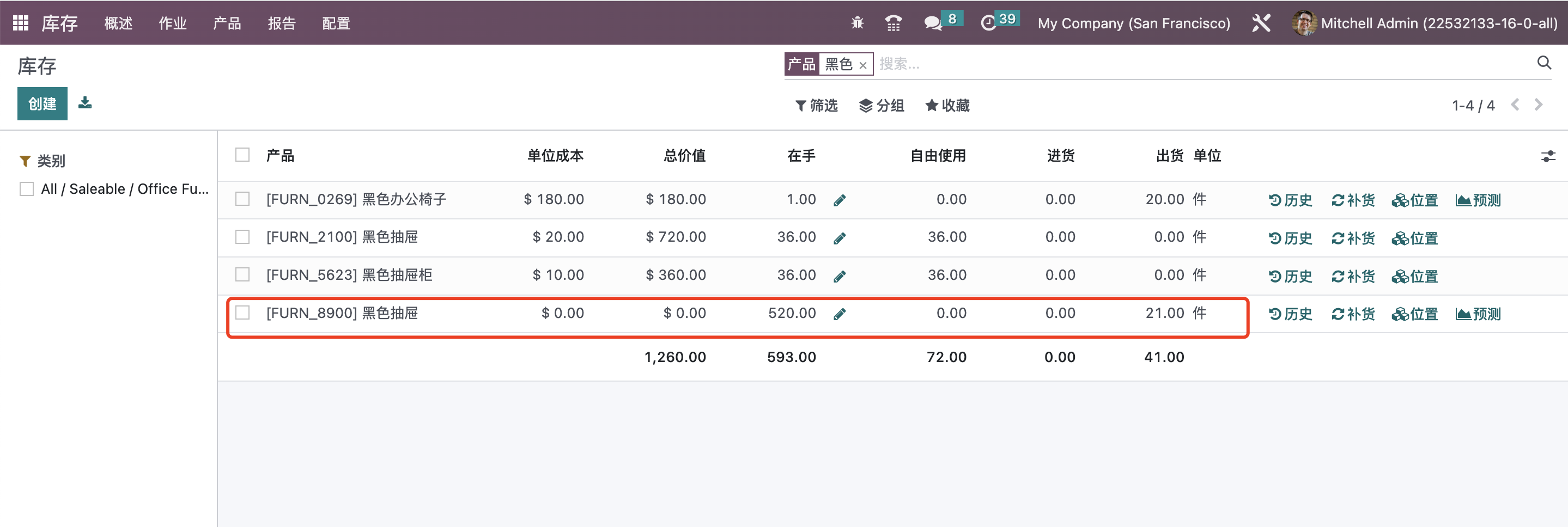Open 位置 for FURN_0269 row
Image resolution: width=1568 pixels, height=527 pixels.
click(x=1414, y=200)
